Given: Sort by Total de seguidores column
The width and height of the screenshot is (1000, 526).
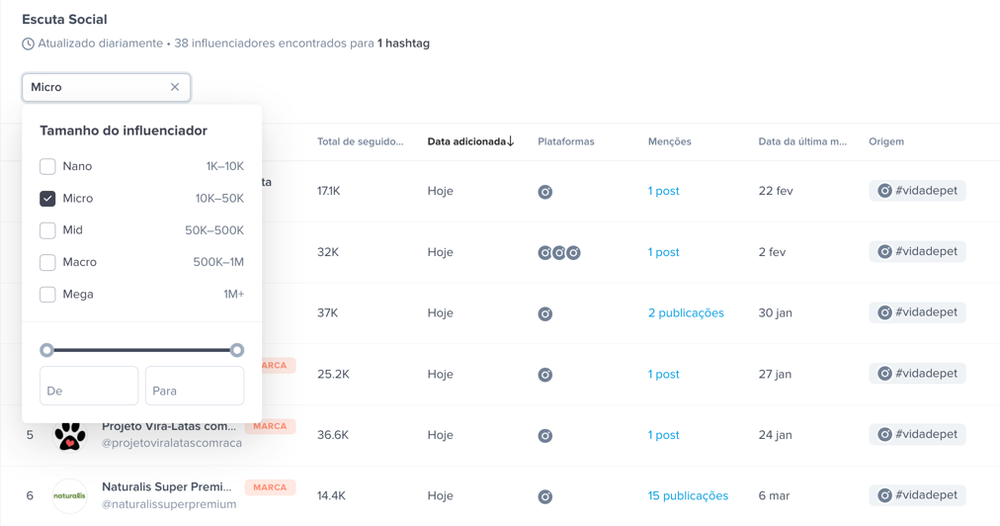Looking at the screenshot, I should coord(360,142).
